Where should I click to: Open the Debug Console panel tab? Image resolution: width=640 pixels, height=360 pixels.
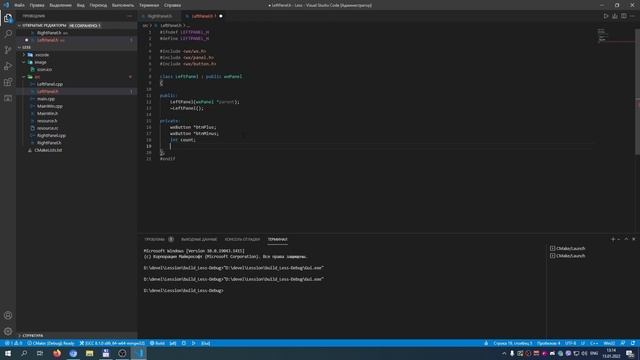(242, 239)
